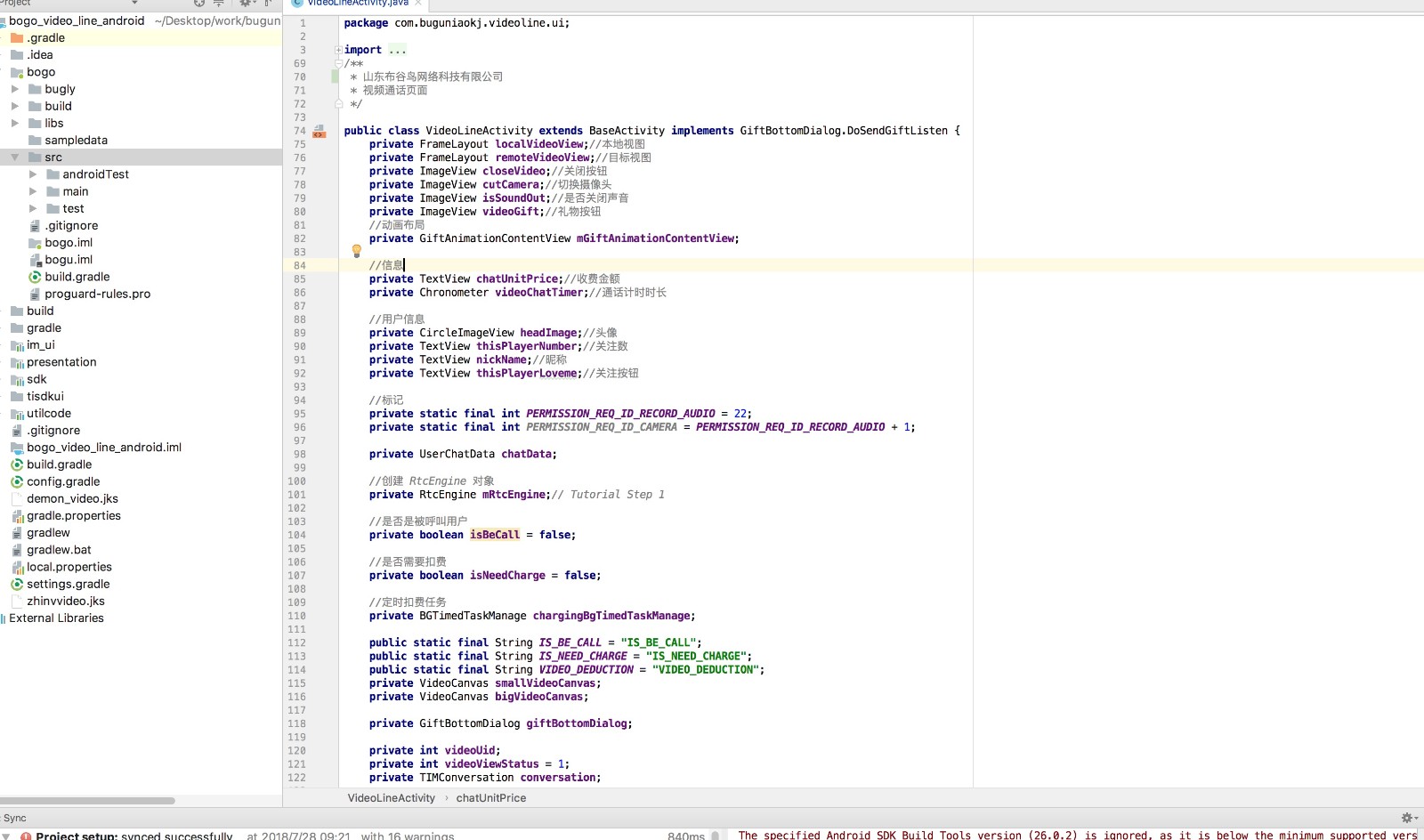Click the package com.buguniaokj.videoline.ui line

click(457, 23)
